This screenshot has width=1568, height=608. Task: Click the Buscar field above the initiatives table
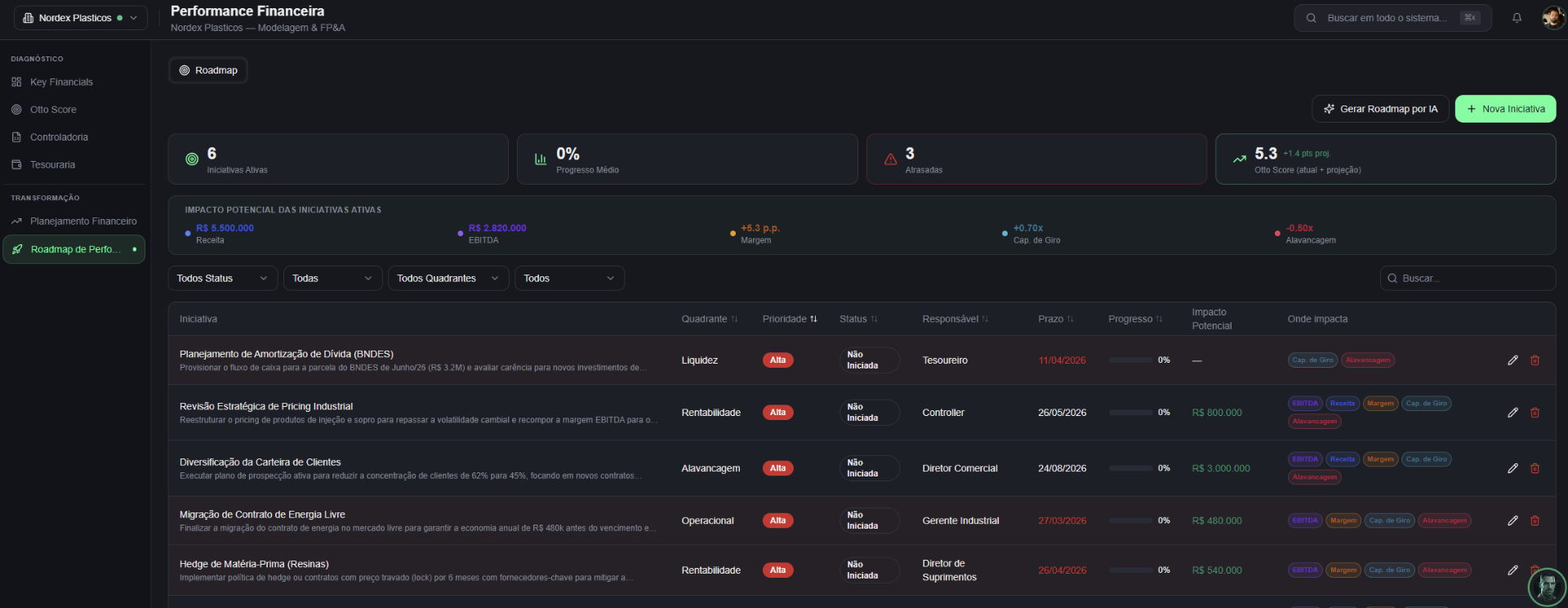1468,279
